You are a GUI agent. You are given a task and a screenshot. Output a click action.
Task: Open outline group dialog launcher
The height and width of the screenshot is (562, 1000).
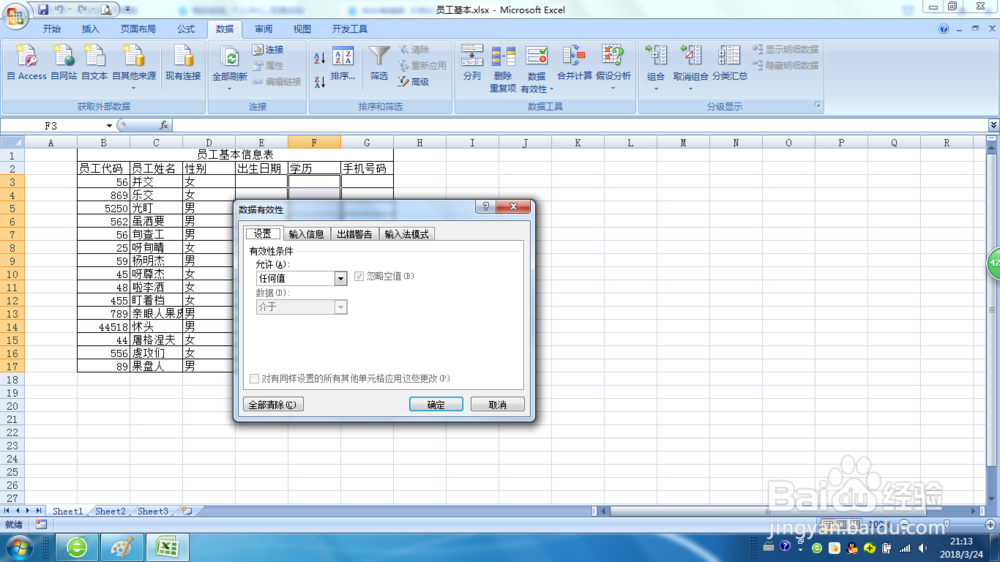coord(817,105)
